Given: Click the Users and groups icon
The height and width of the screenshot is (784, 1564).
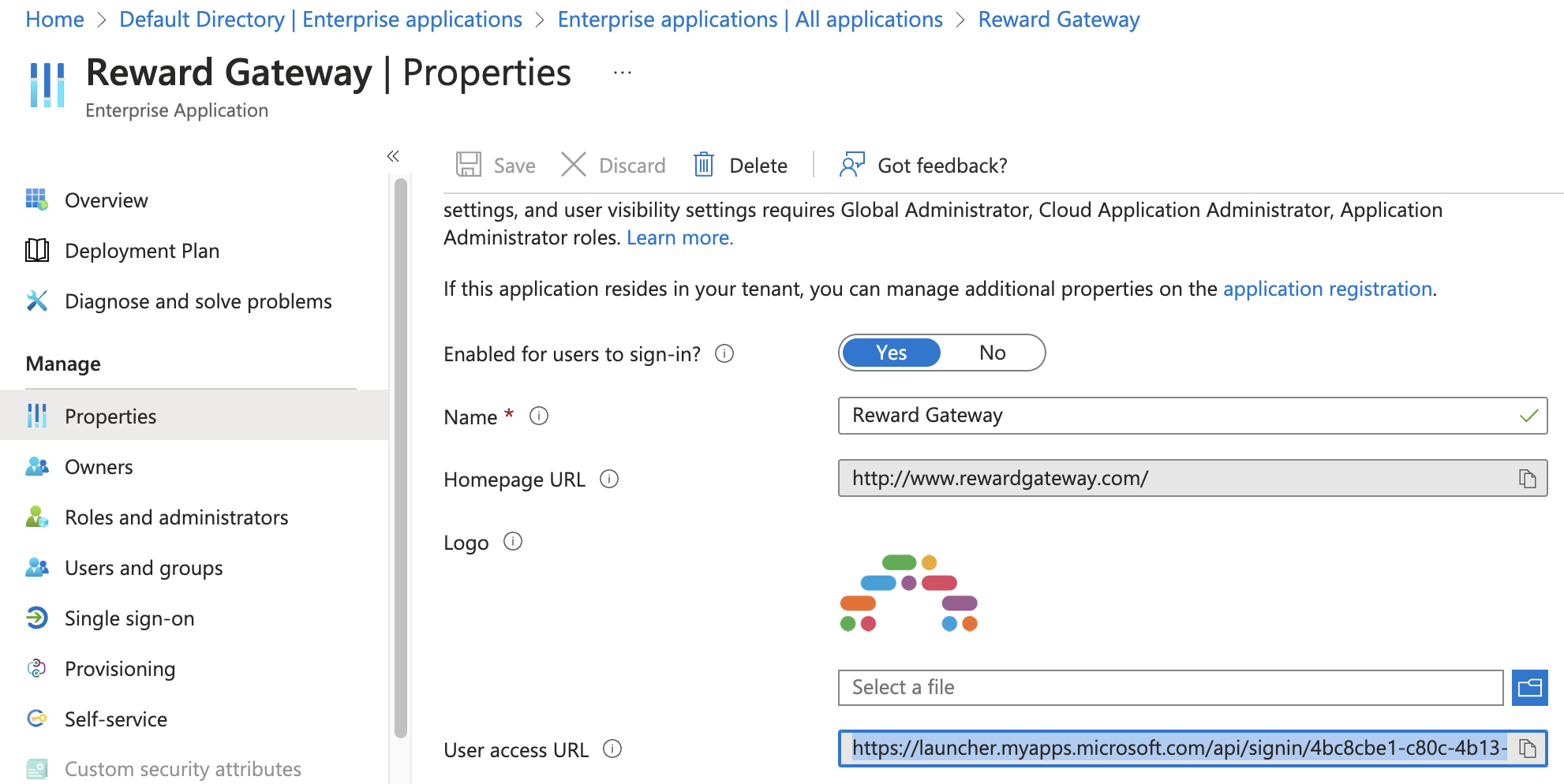Looking at the screenshot, I should [37, 567].
